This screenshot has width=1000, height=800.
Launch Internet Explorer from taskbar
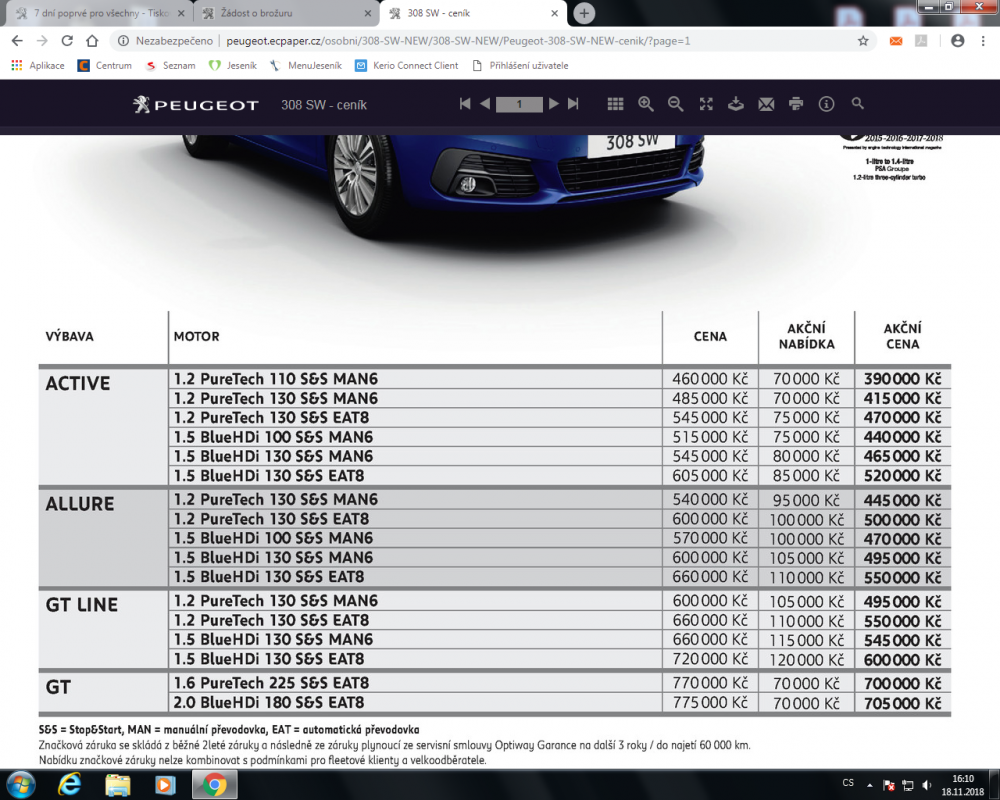click(69, 785)
